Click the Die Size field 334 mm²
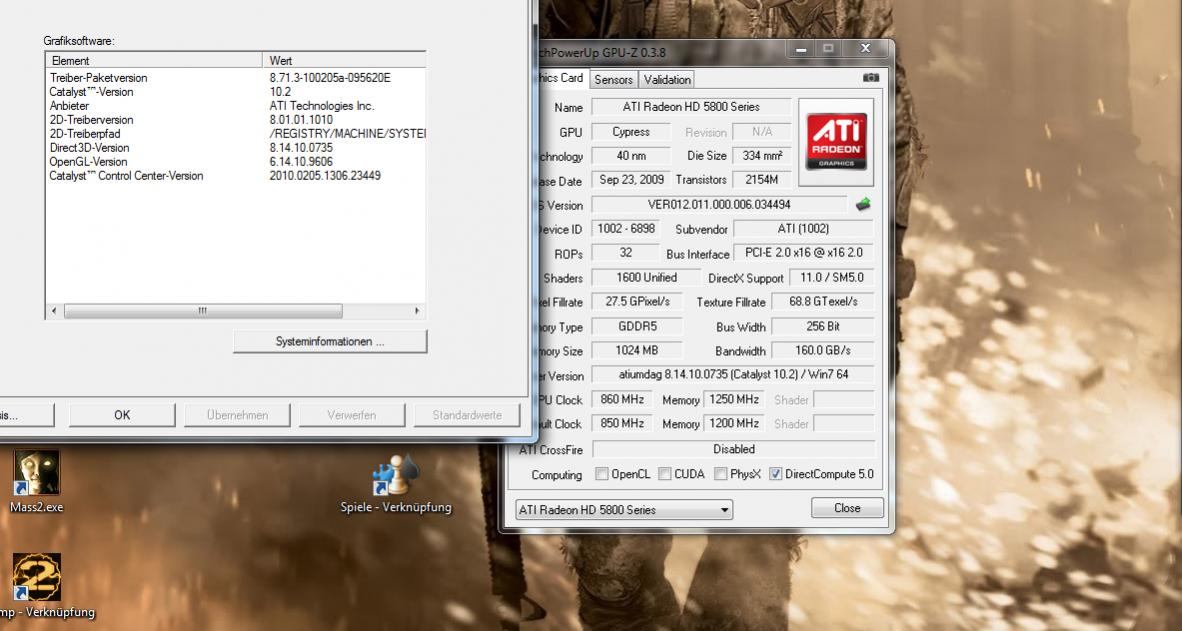The width and height of the screenshot is (1182, 631). click(762, 155)
